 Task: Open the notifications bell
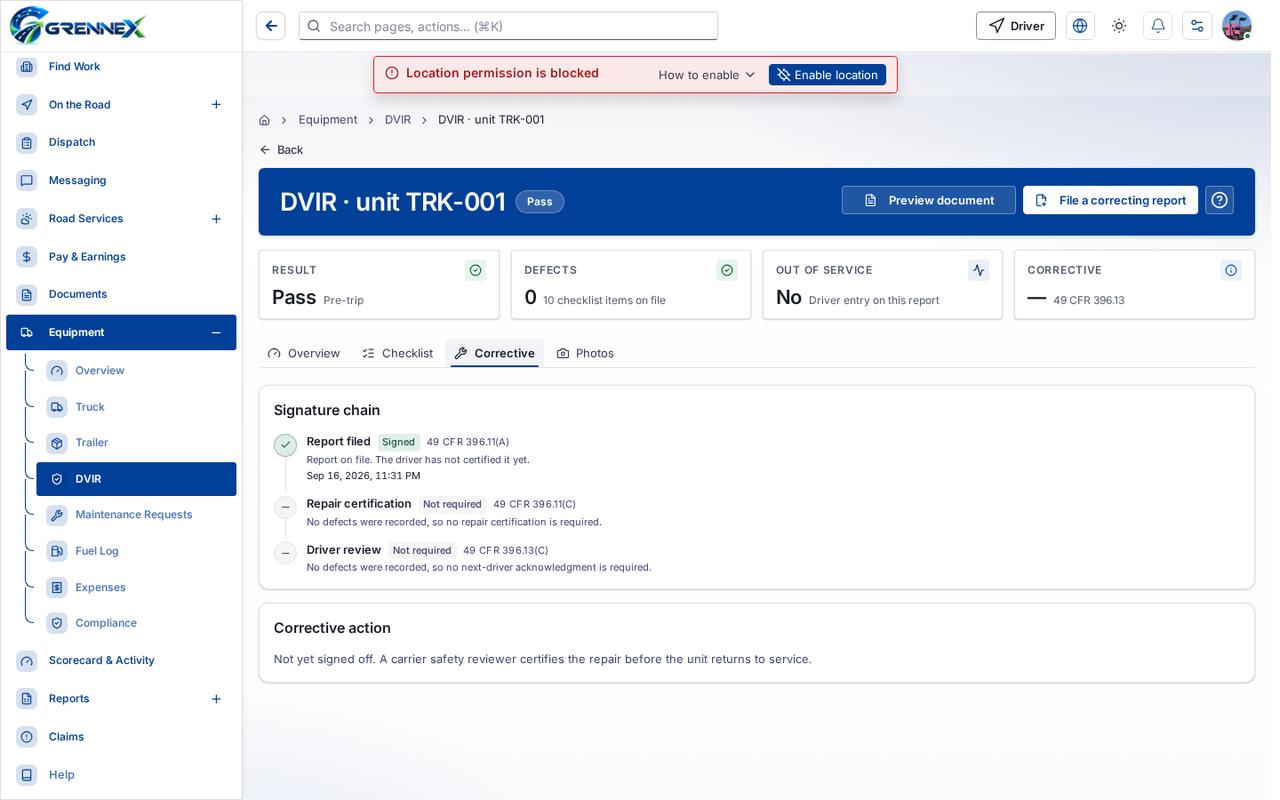[x=1158, y=26]
